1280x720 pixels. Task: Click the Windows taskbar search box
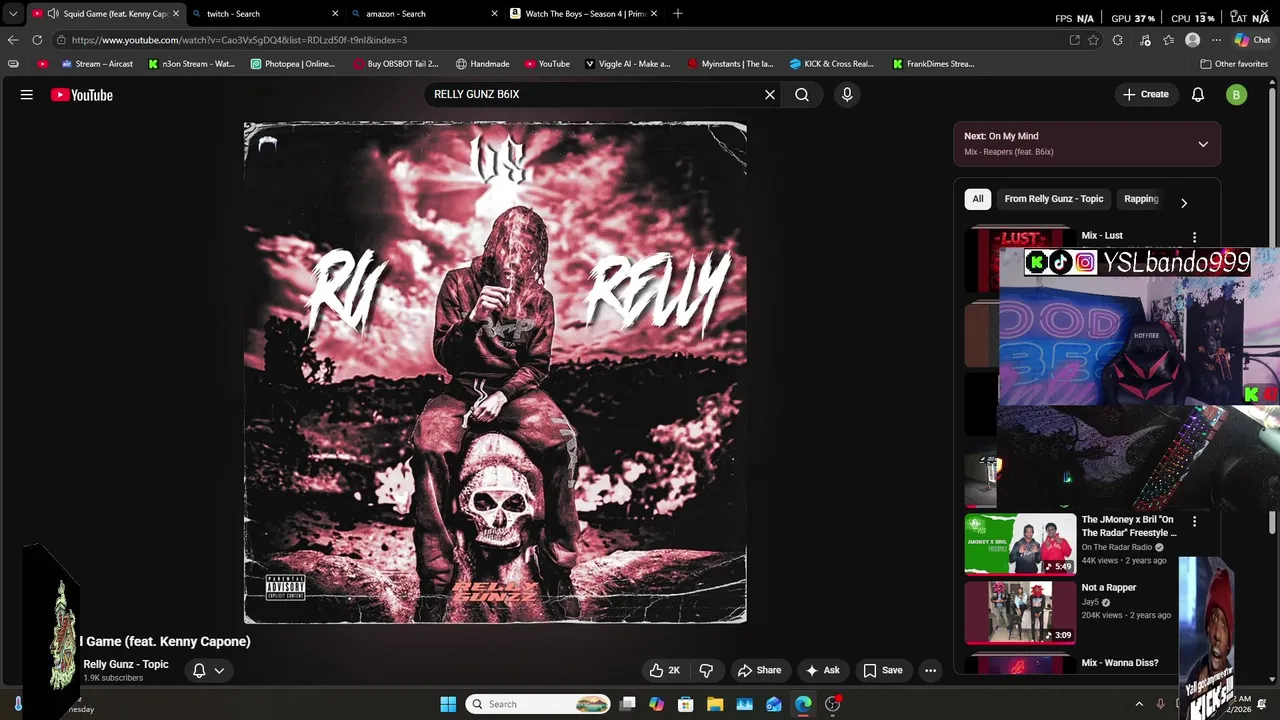[539, 704]
